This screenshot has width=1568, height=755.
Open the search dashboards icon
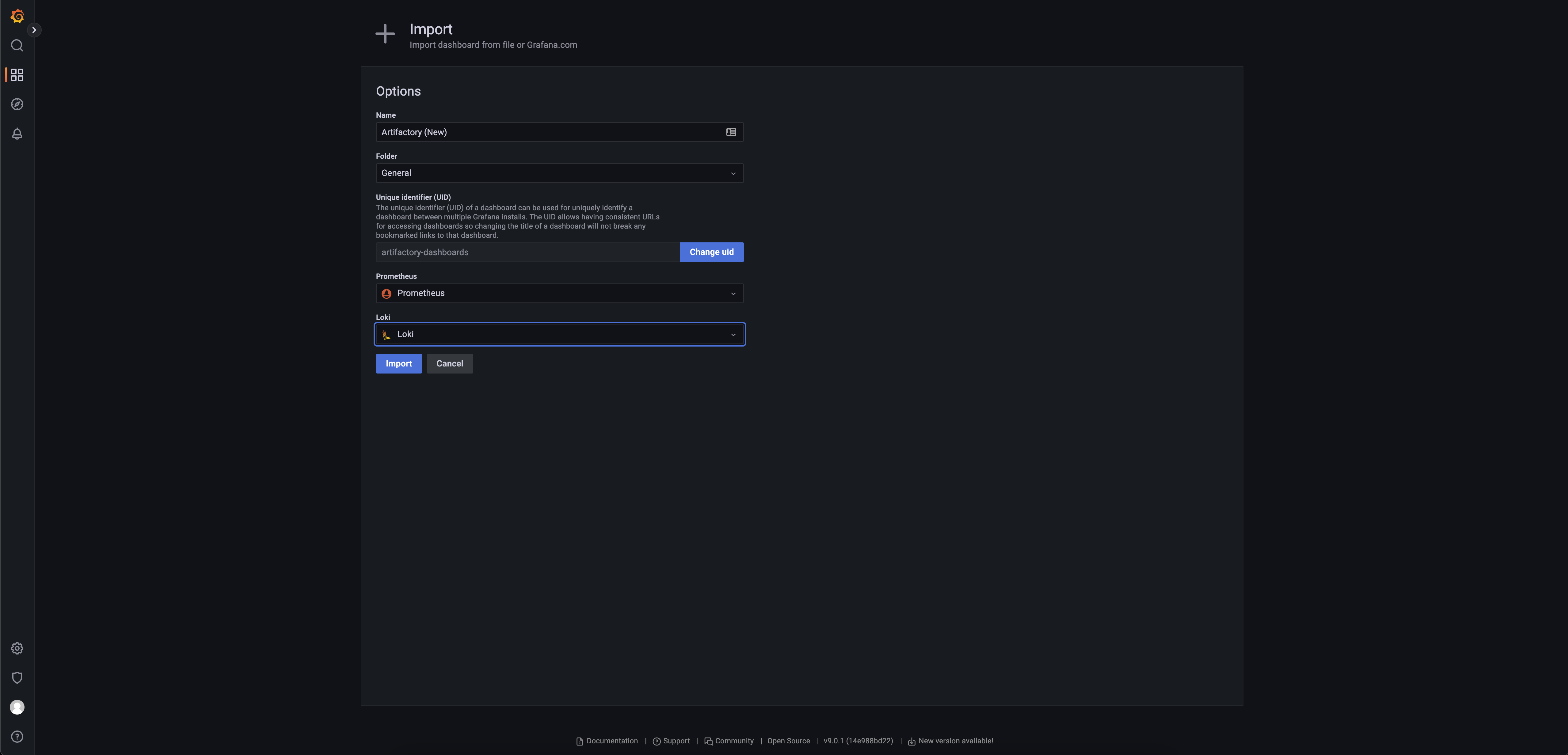click(17, 46)
